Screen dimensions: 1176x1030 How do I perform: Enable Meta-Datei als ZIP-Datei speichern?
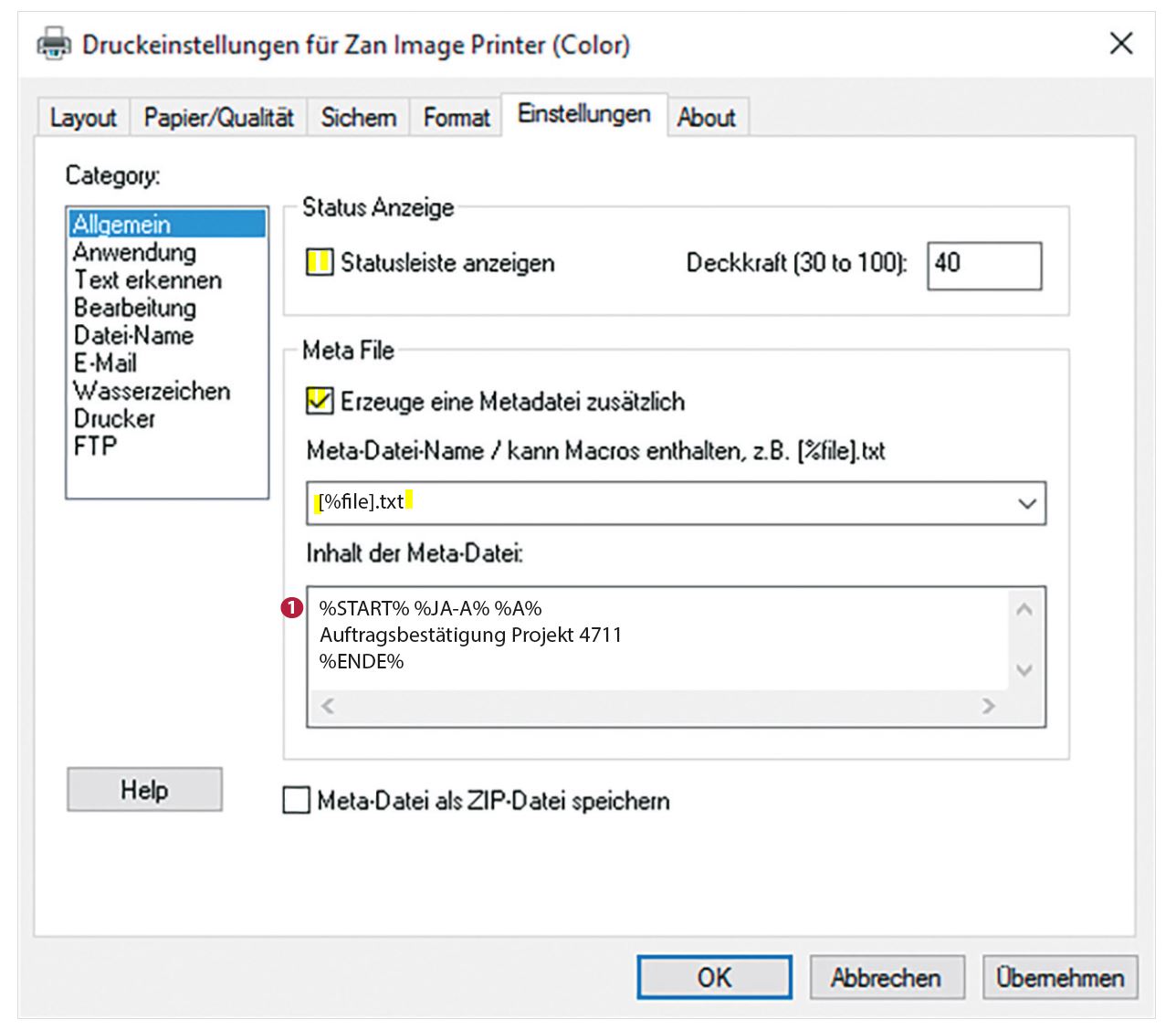(297, 801)
